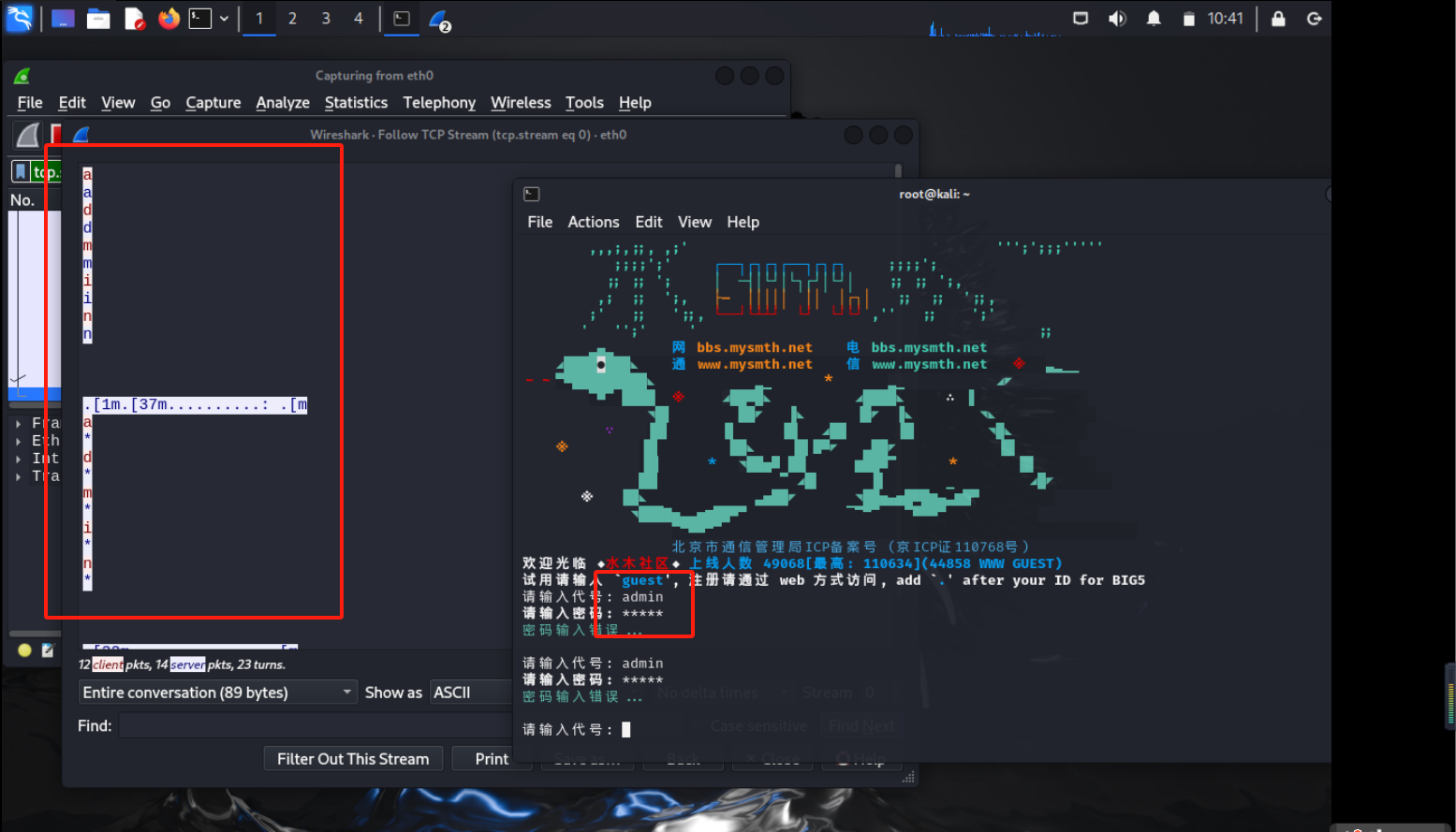
Task: Click the capture file properties status icon
Action: [48, 650]
